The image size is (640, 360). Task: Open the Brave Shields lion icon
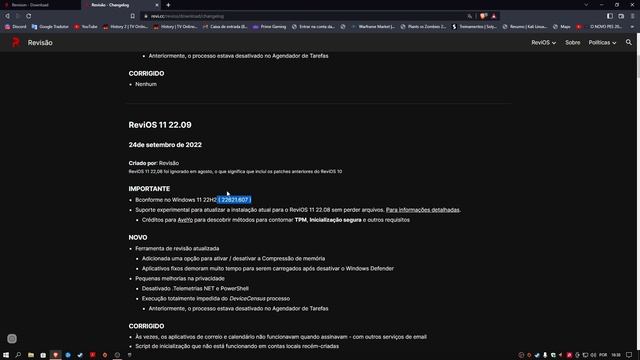click(483, 16)
